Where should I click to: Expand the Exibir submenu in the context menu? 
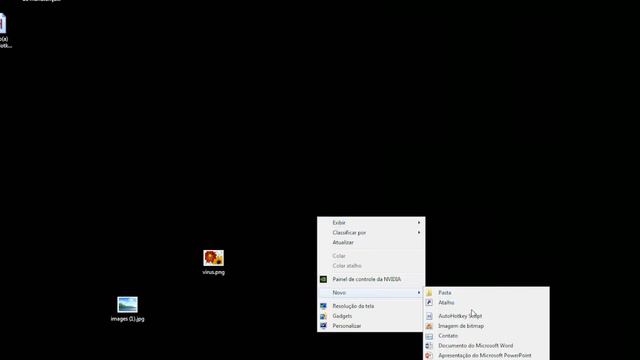[371, 222]
